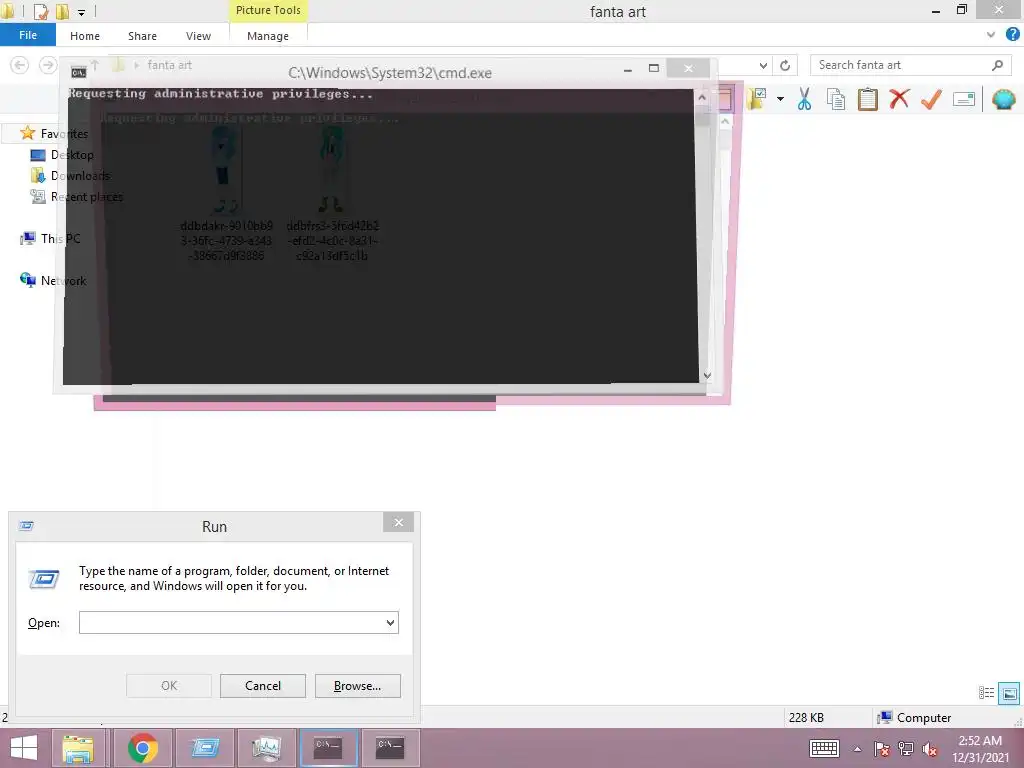
Task: Switch to large thumbnails view in status bar
Action: click(x=1009, y=693)
